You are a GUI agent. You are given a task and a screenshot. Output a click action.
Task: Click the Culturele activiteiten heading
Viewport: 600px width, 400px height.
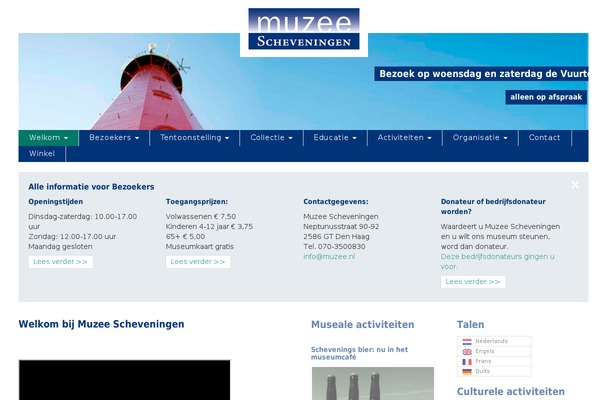510,392
